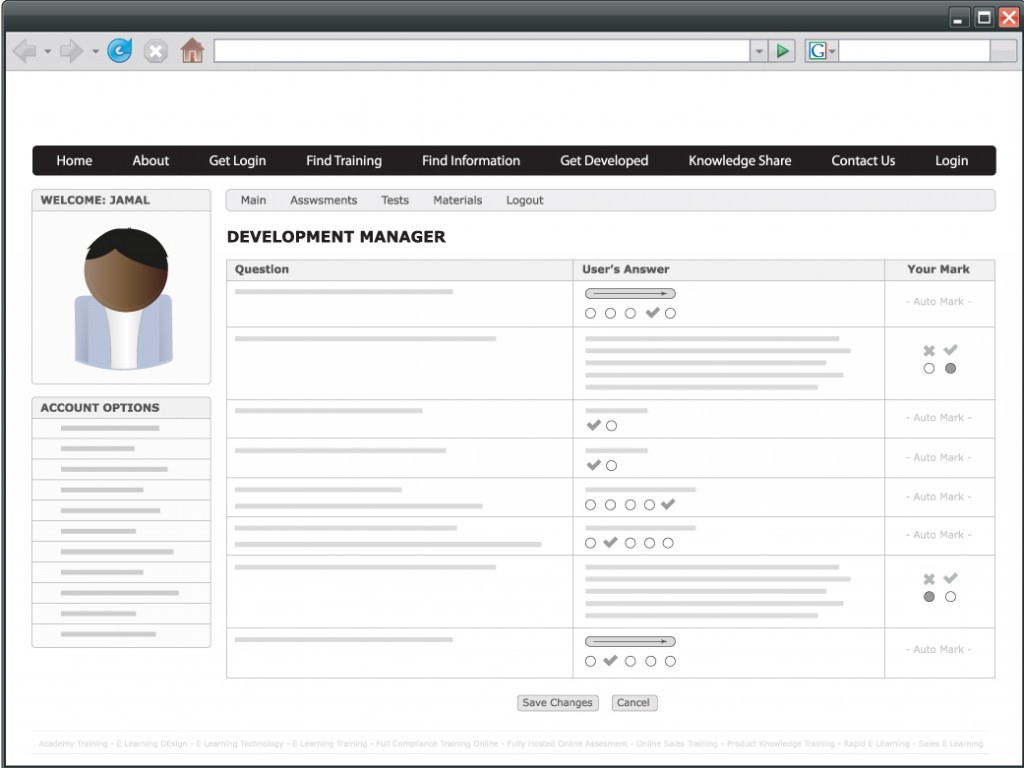Open the search engine chooser arrow
This screenshot has width=1024, height=768.
click(833, 51)
